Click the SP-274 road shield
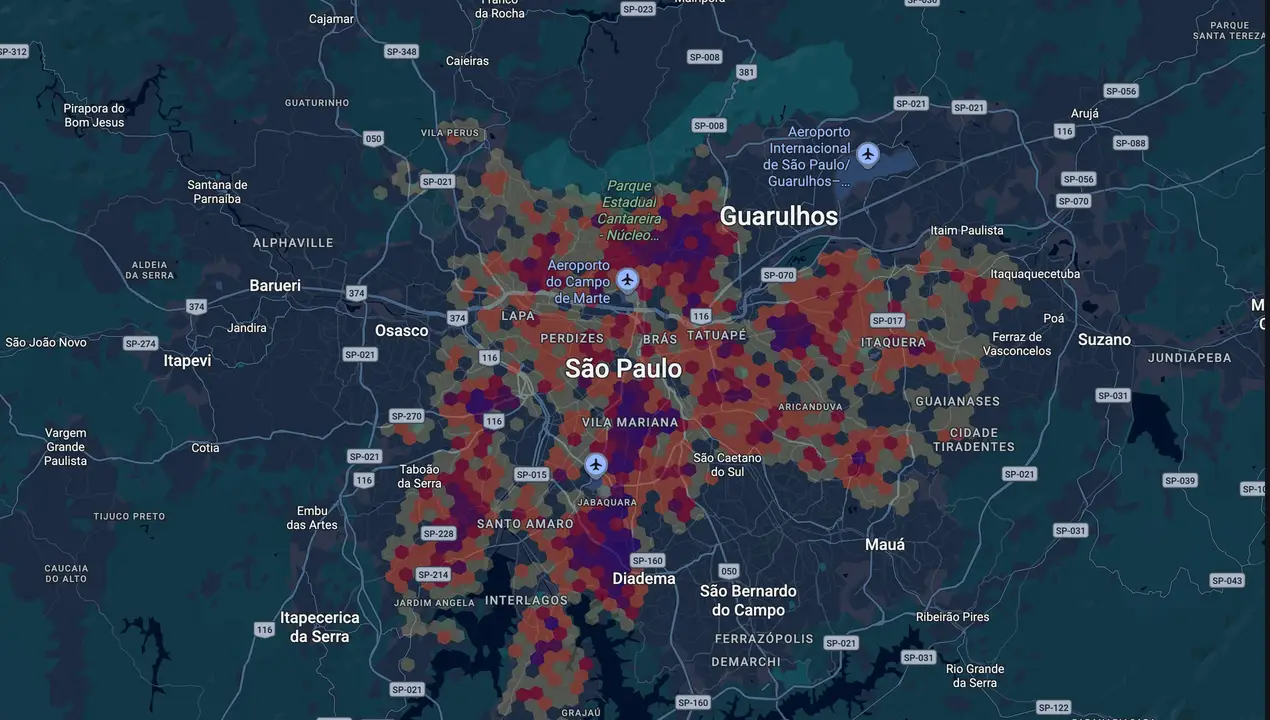This screenshot has width=1270, height=720. [x=141, y=343]
